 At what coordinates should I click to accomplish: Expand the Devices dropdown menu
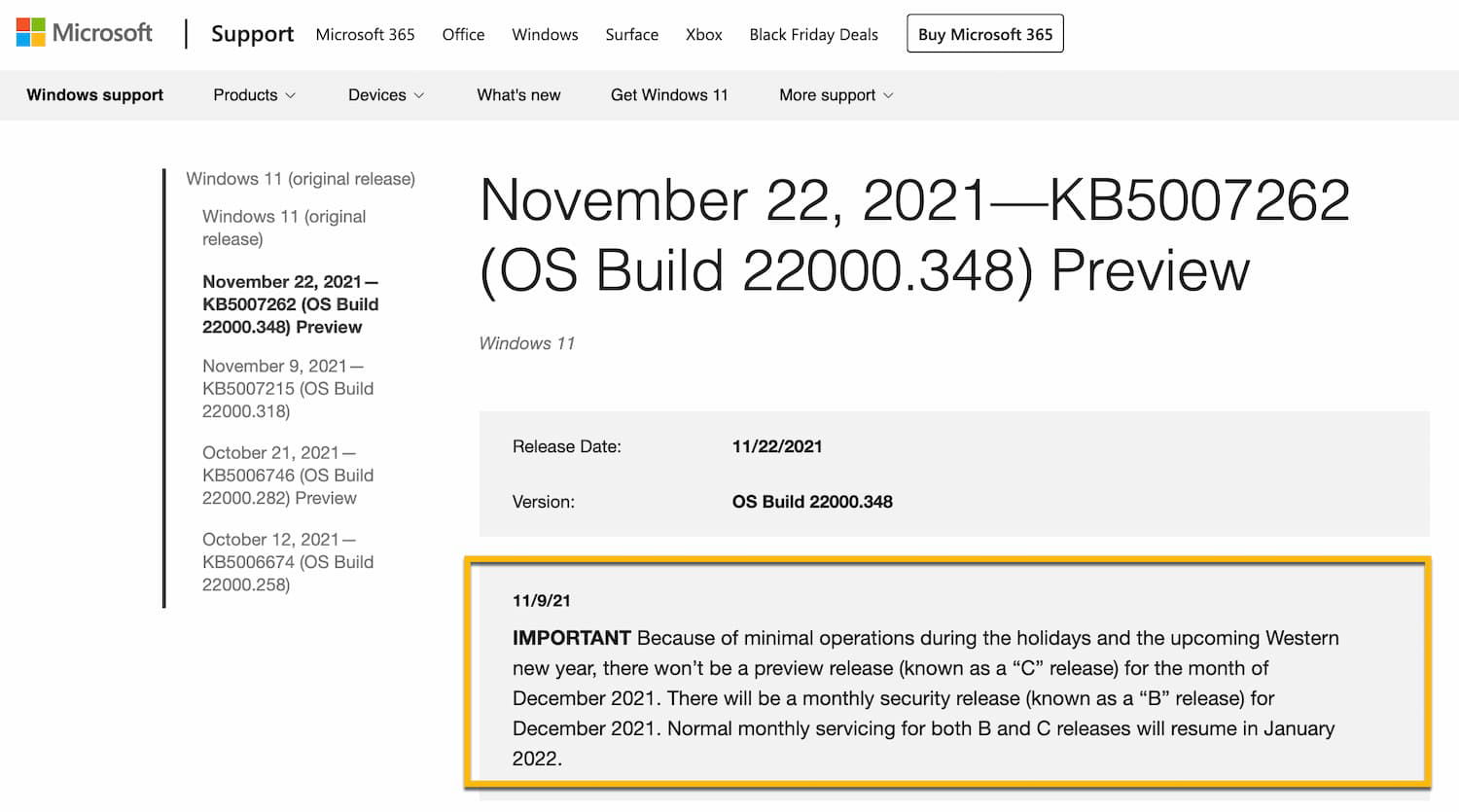386,95
